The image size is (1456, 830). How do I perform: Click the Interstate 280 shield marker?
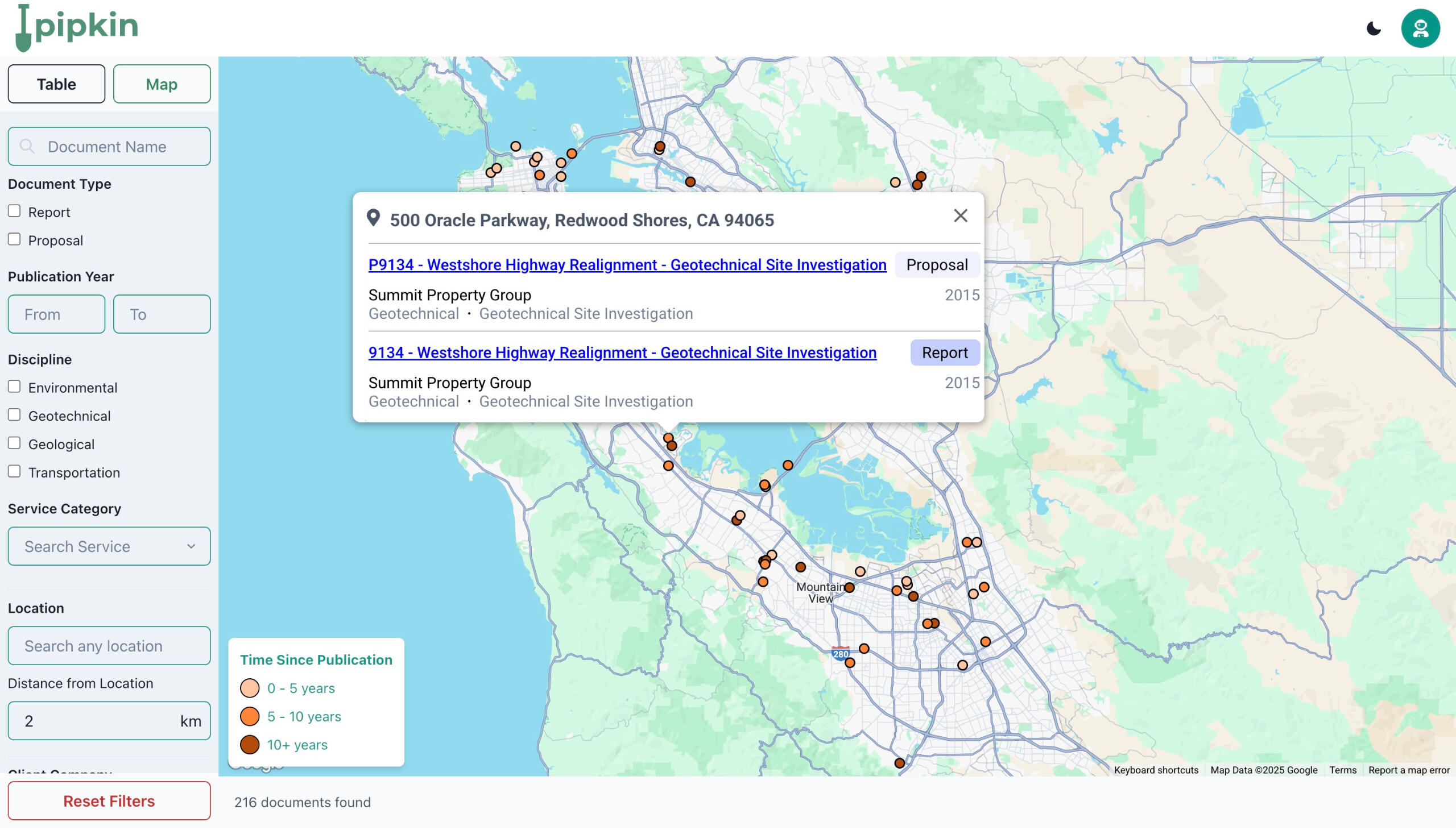click(840, 653)
